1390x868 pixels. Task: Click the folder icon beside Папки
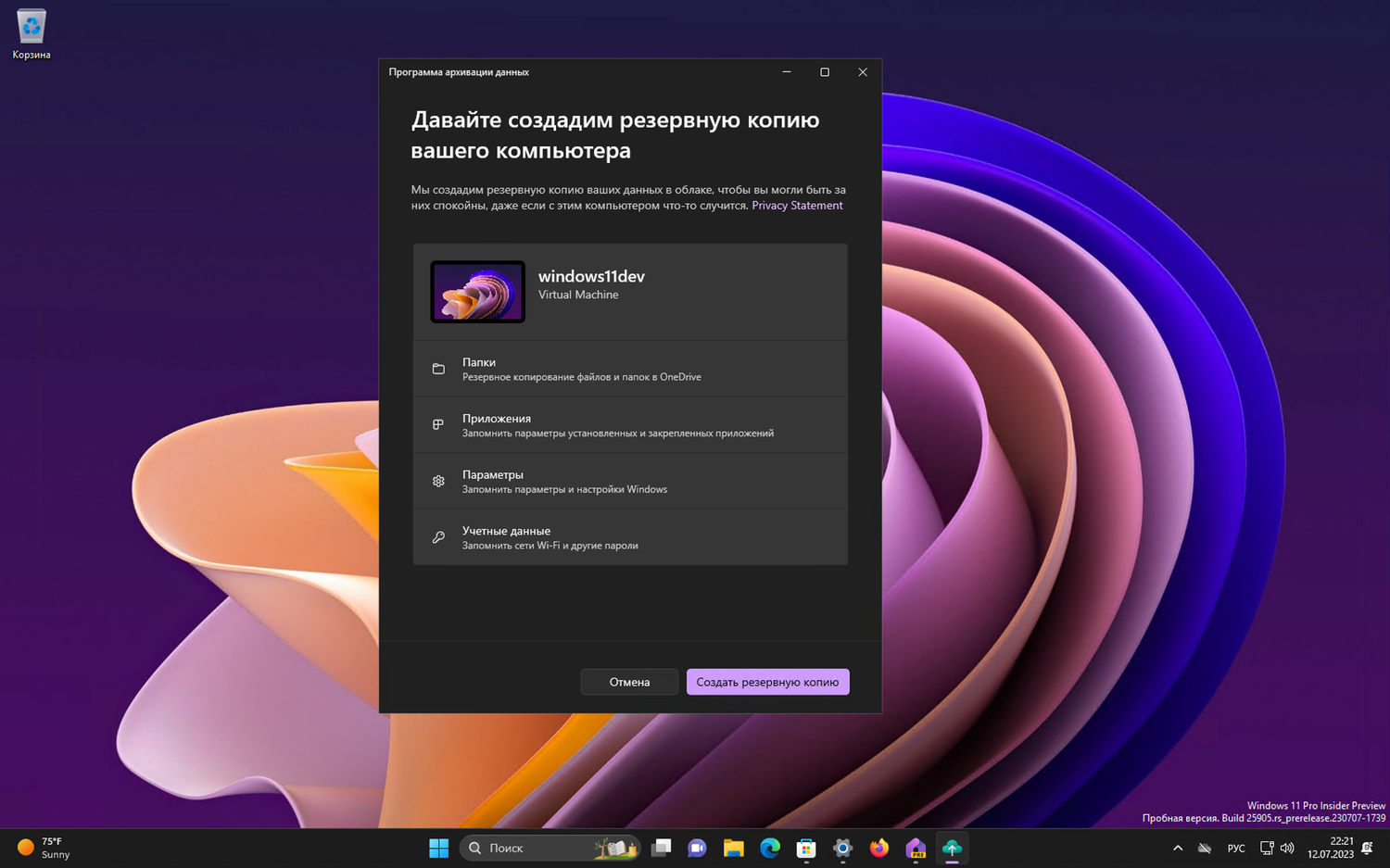click(438, 369)
